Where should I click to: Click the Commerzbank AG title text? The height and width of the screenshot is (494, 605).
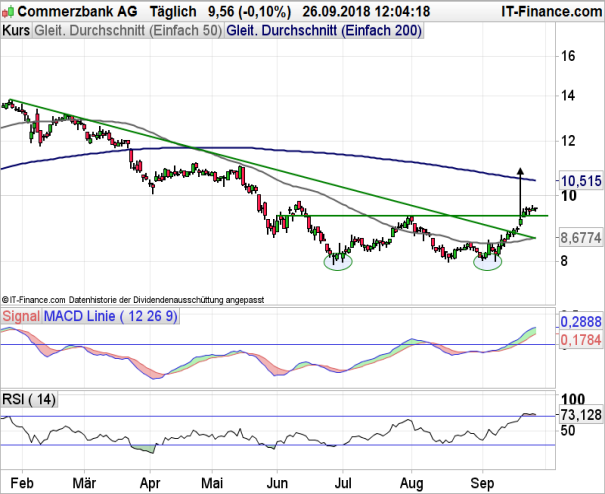[77, 12]
